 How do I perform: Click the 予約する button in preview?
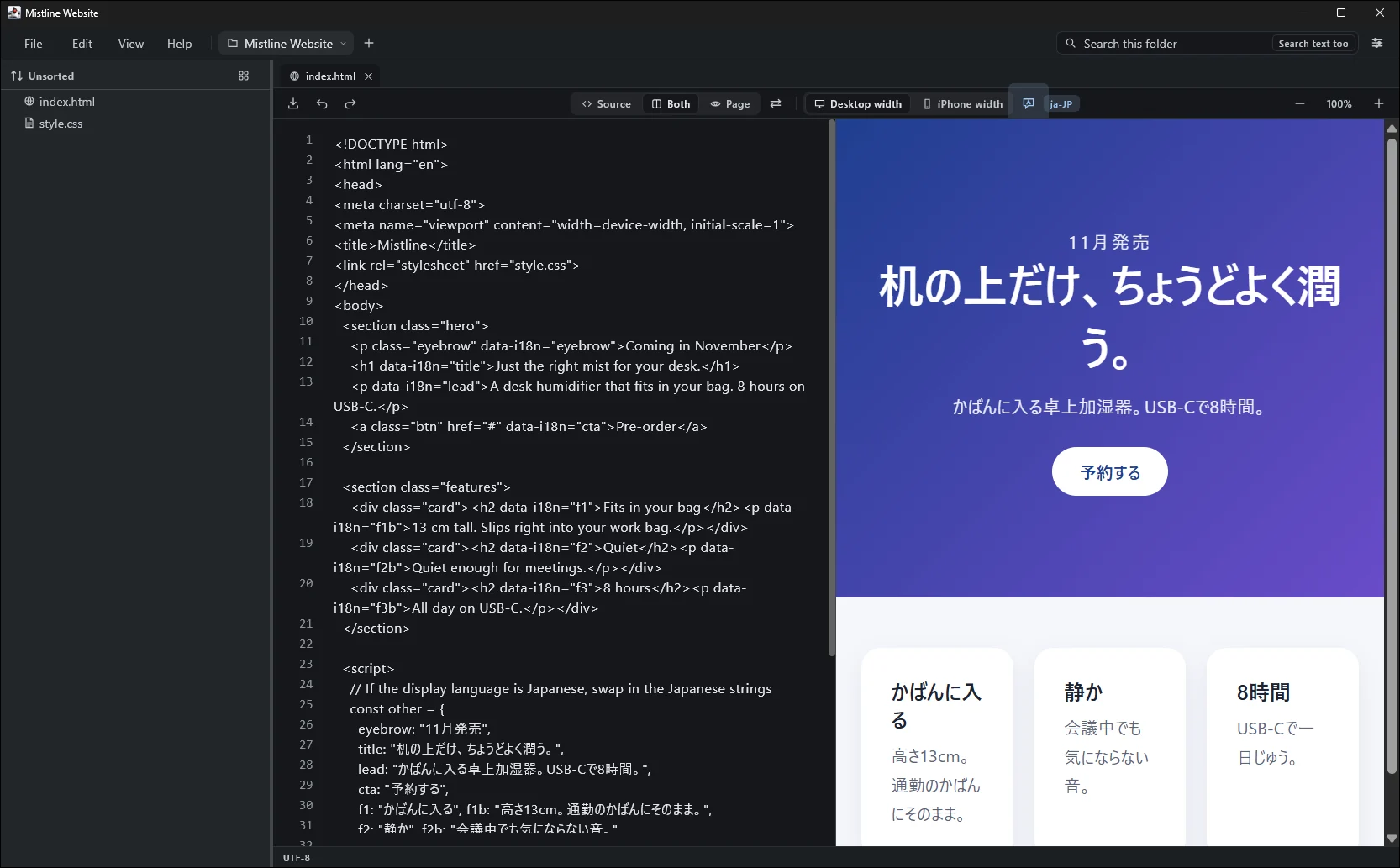(1109, 471)
